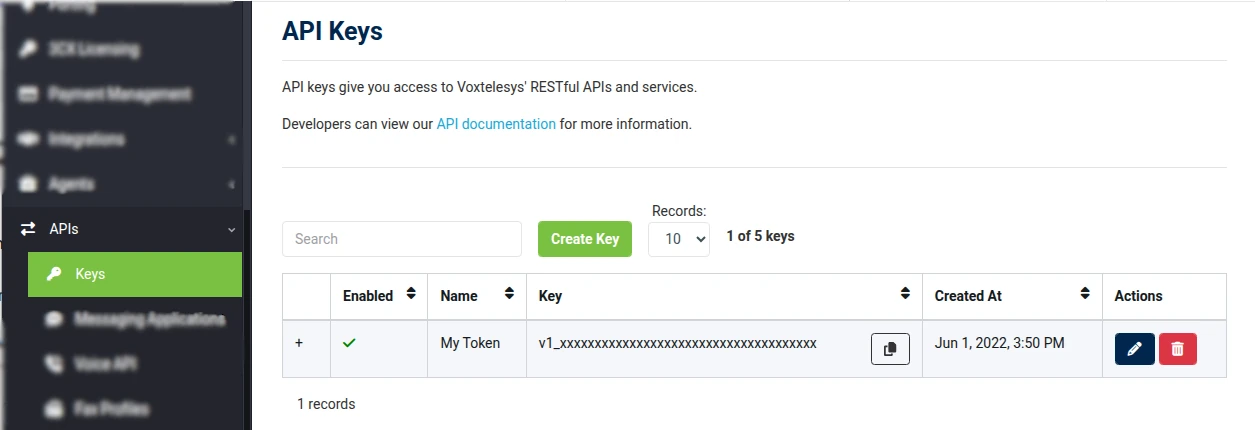Copy the My Token key to clipboard

click(890, 349)
